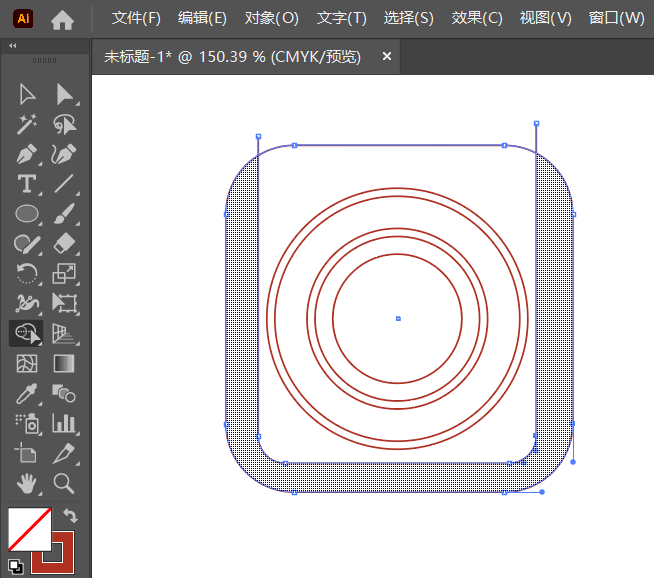Open the 编辑(E) menu
This screenshot has height=578, width=654.
202,18
